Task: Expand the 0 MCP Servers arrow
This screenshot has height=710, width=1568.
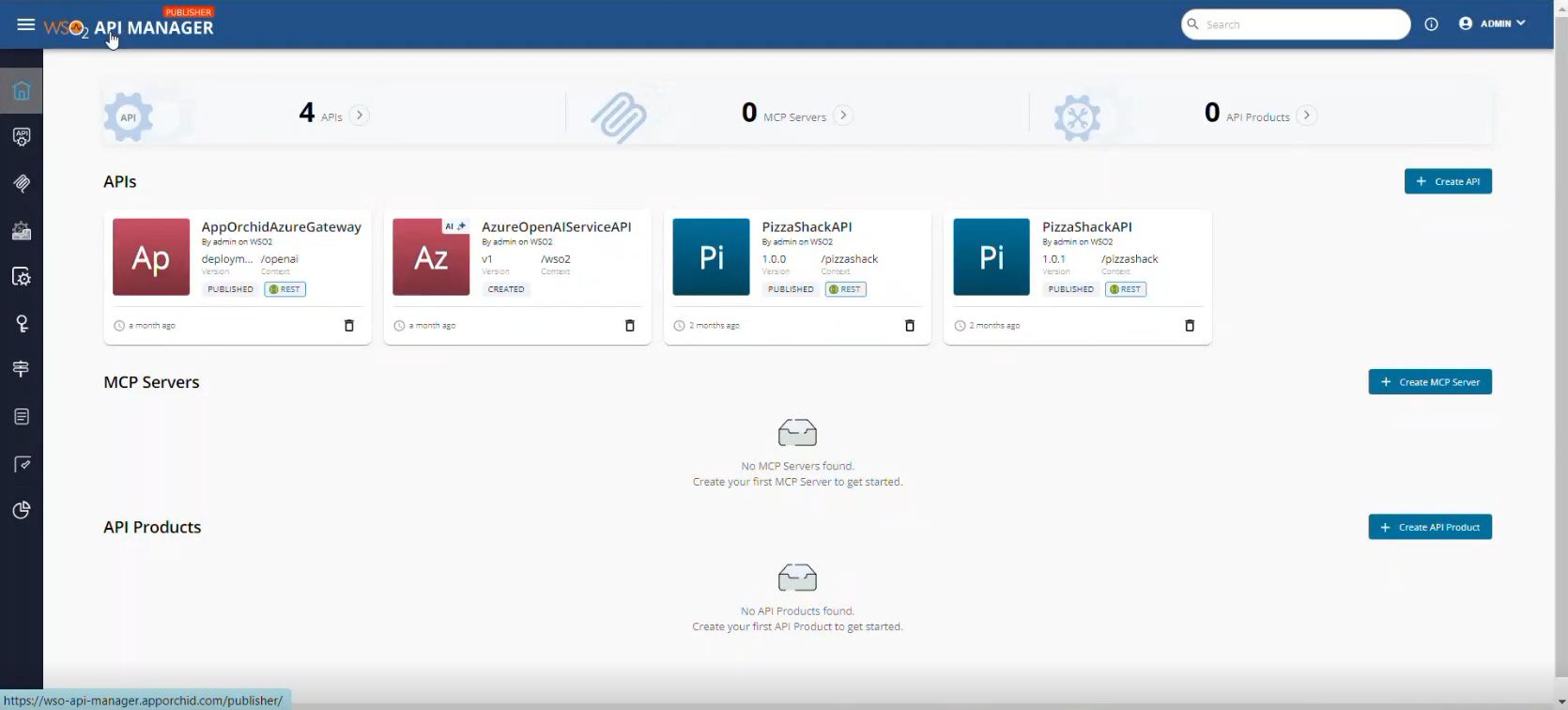Action: point(843,116)
